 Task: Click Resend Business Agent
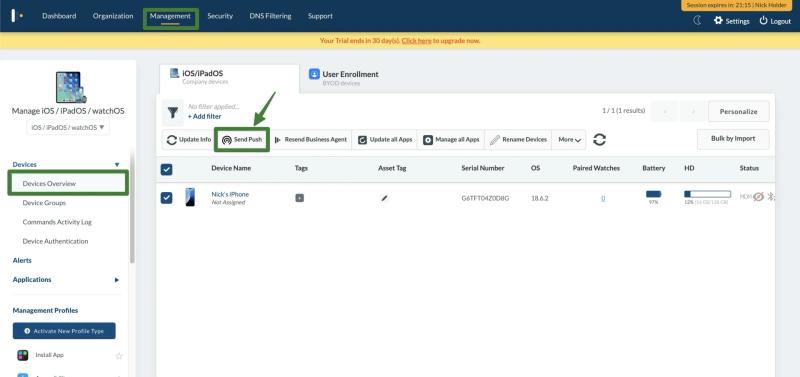click(311, 139)
